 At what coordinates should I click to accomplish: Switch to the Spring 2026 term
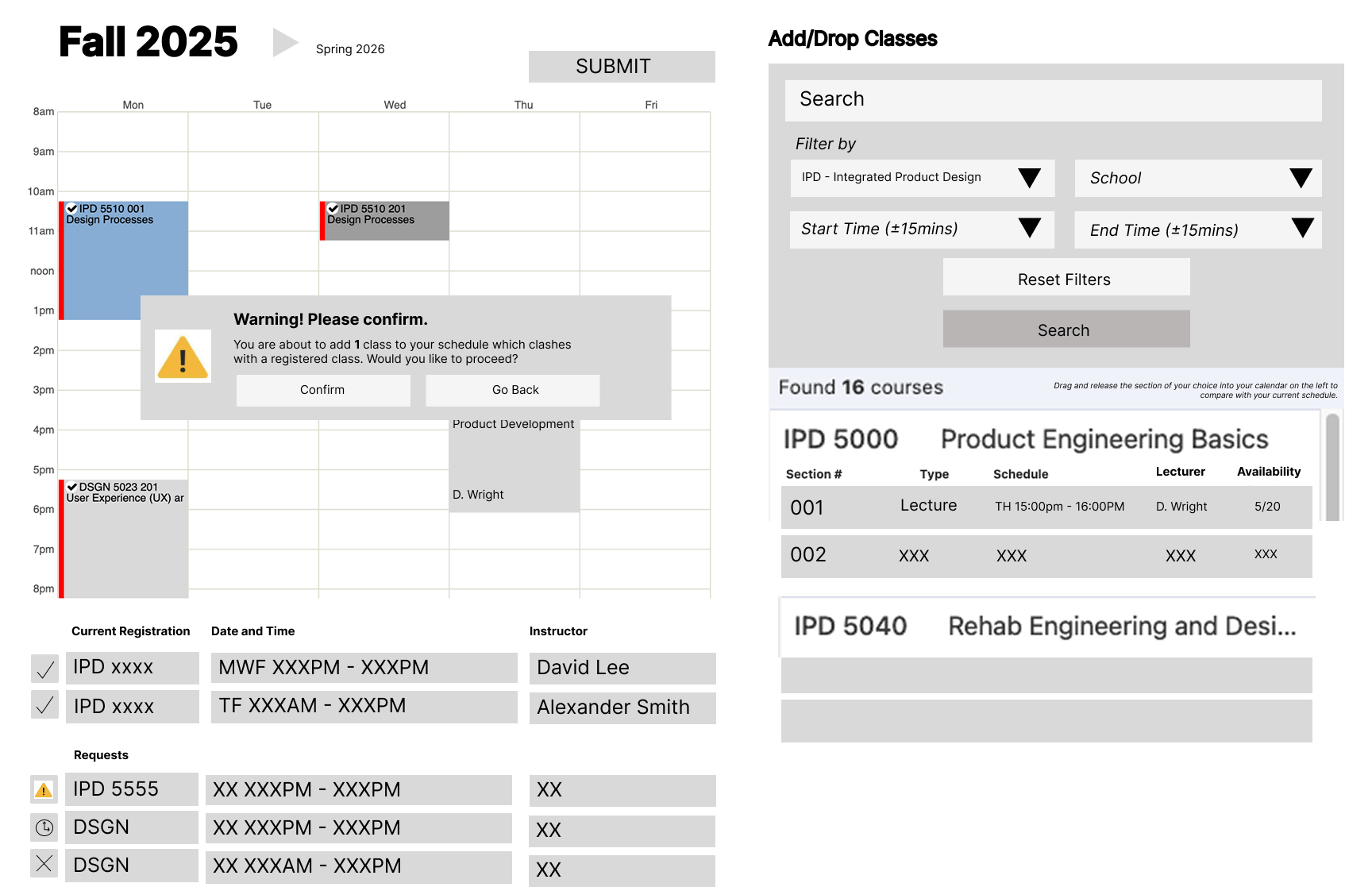[350, 49]
